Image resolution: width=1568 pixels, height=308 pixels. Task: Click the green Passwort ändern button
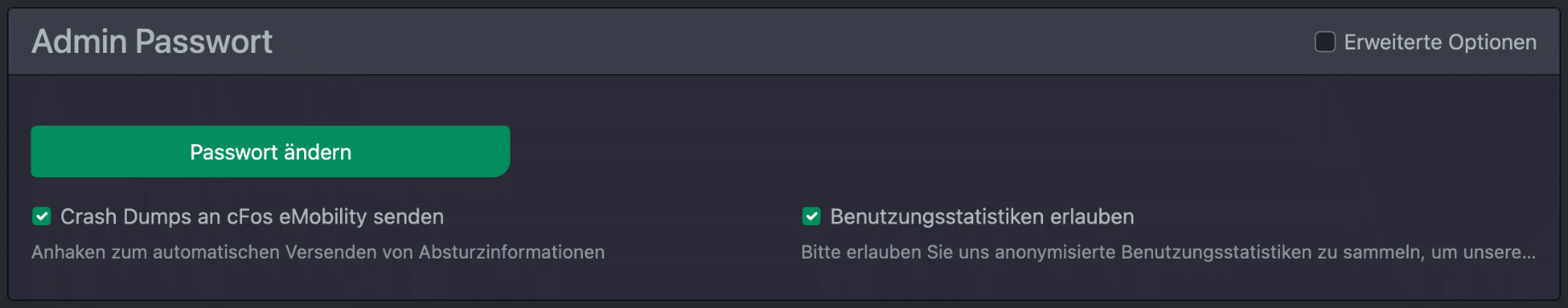pyautogui.click(x=270, y=152)
